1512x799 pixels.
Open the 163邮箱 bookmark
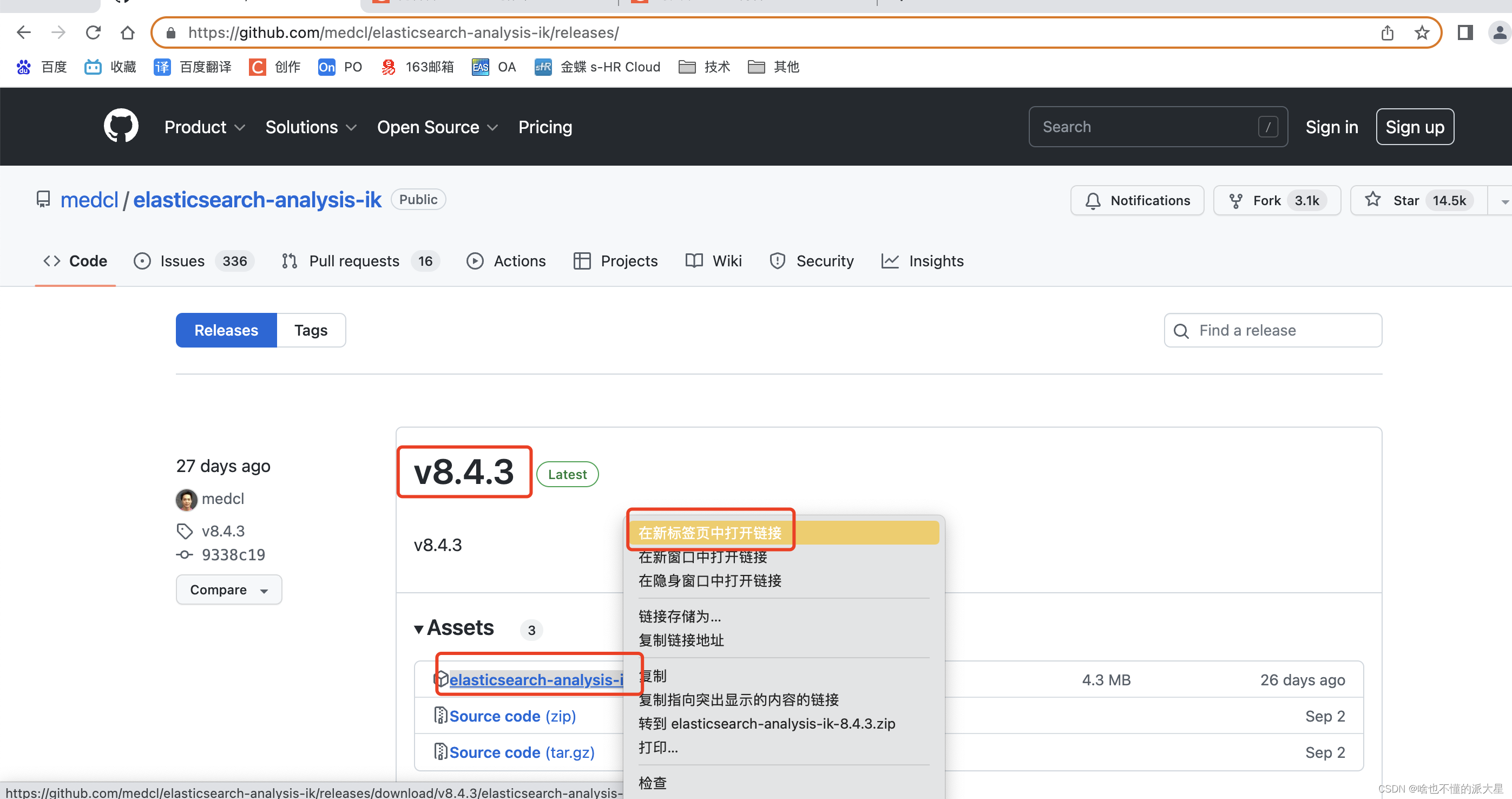pyautogui.click(x=417, y=67)
